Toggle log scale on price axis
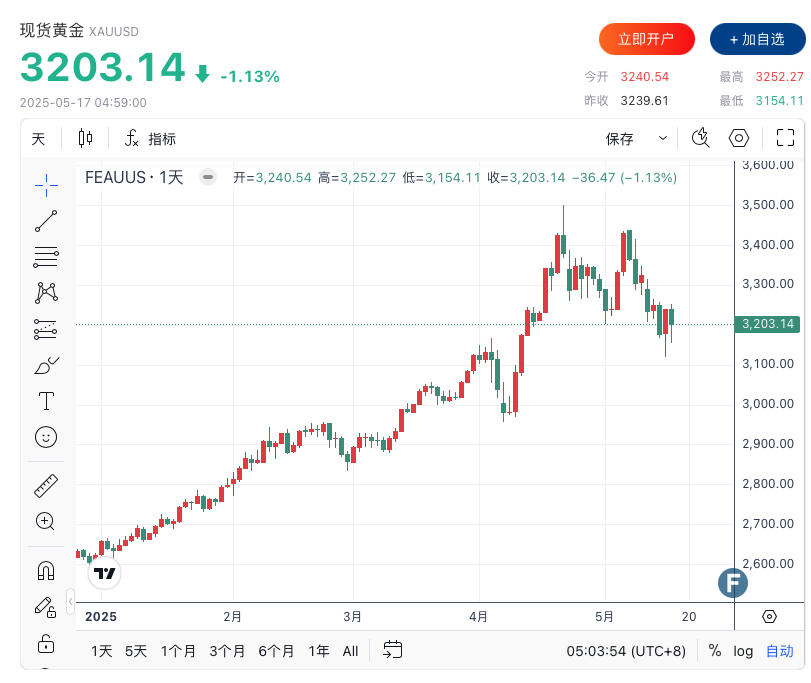This screenshot has height=683, width=811. tap(743, 651)
